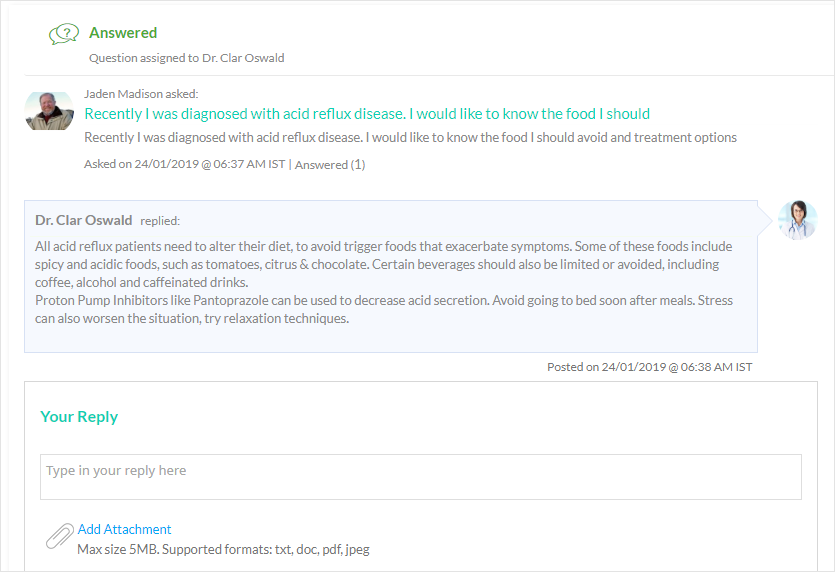This screenshot has width=835, height=572.
Task: Click 'Question assigned to Dr. Clar Oswald' text
Action: (186, 58)
